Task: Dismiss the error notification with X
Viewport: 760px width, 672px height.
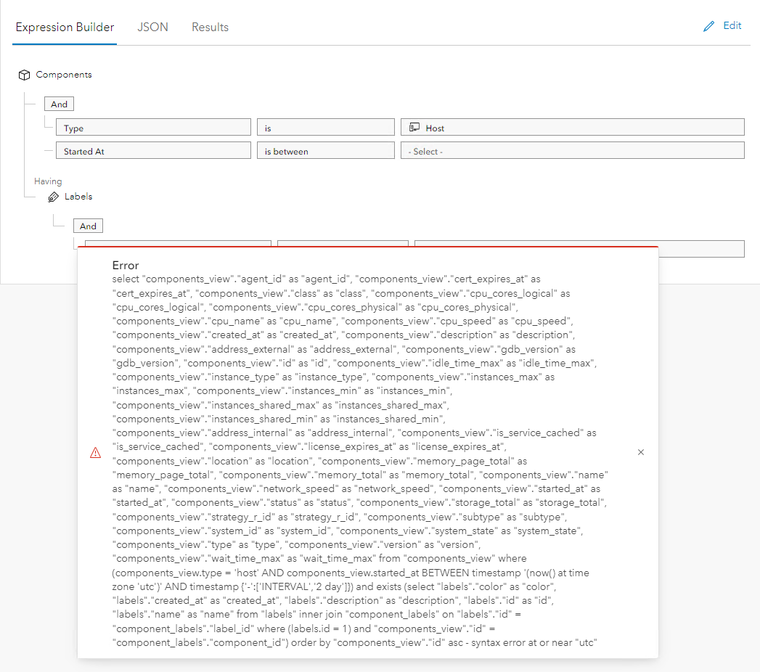Action: tap(641, 452)
